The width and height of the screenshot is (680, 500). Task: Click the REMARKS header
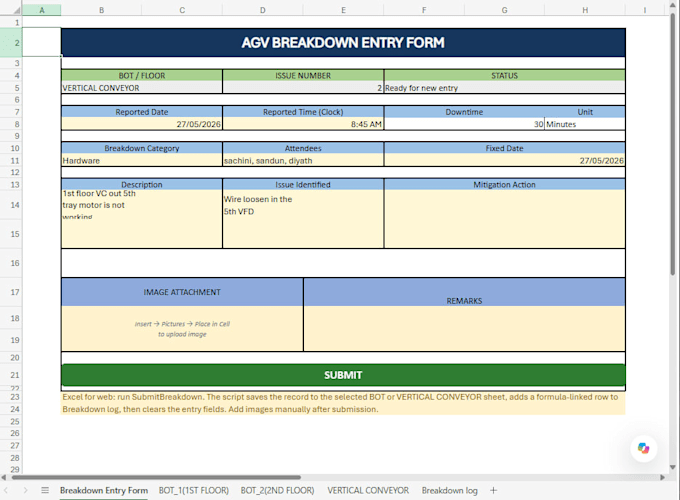(464, 292)
